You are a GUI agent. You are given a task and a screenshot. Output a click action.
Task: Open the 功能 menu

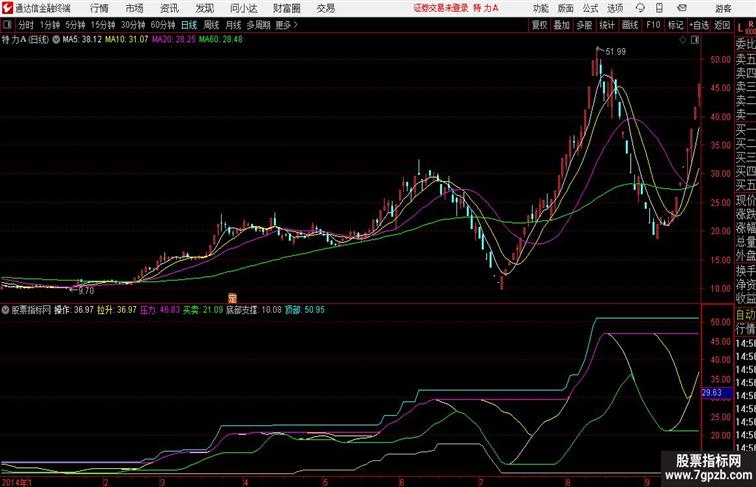click(540, 8)
